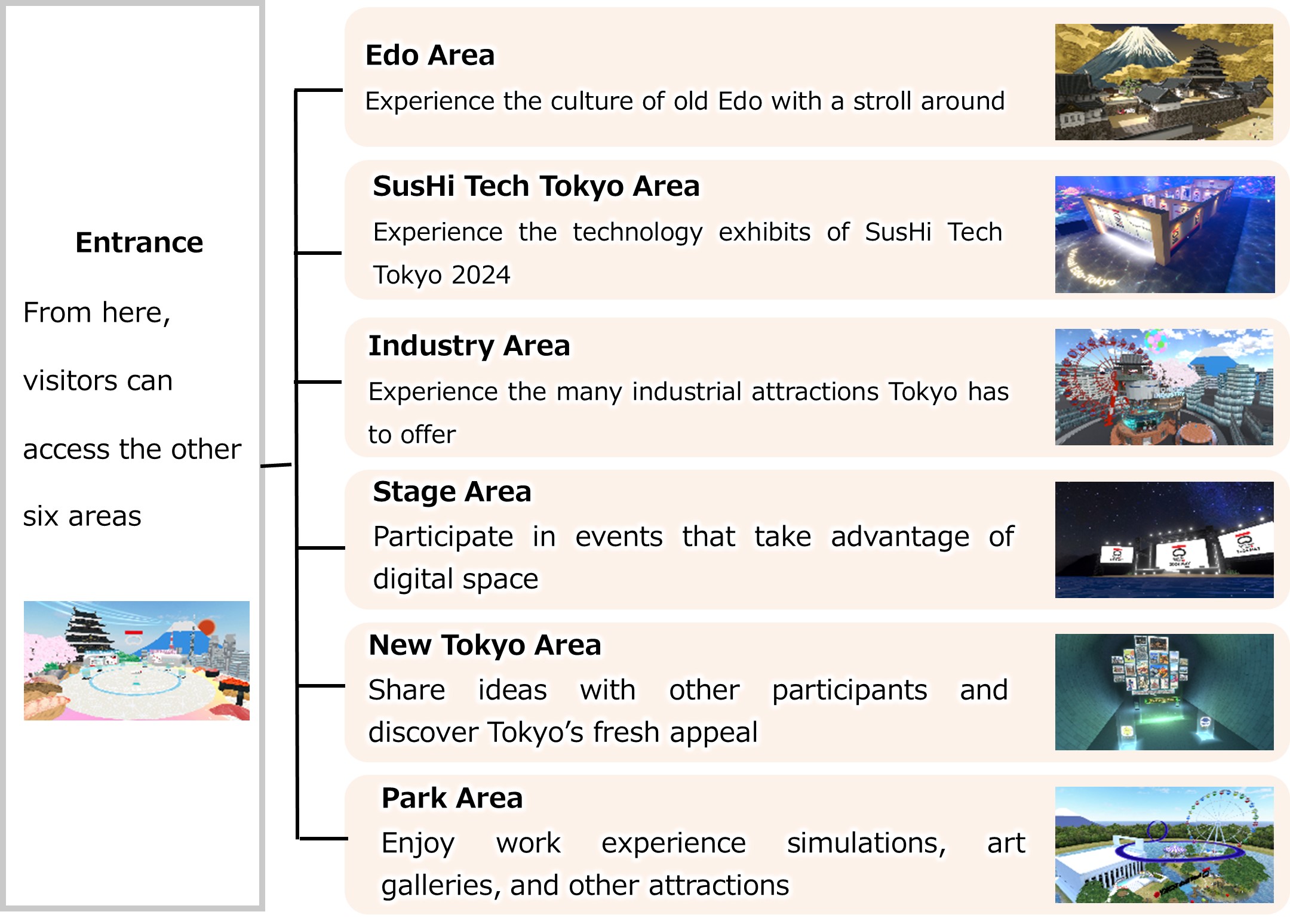Click the Entrance heading
The width and height of the screenshot is (1290, 924).
pyautogui.click(x=139, y=242)
